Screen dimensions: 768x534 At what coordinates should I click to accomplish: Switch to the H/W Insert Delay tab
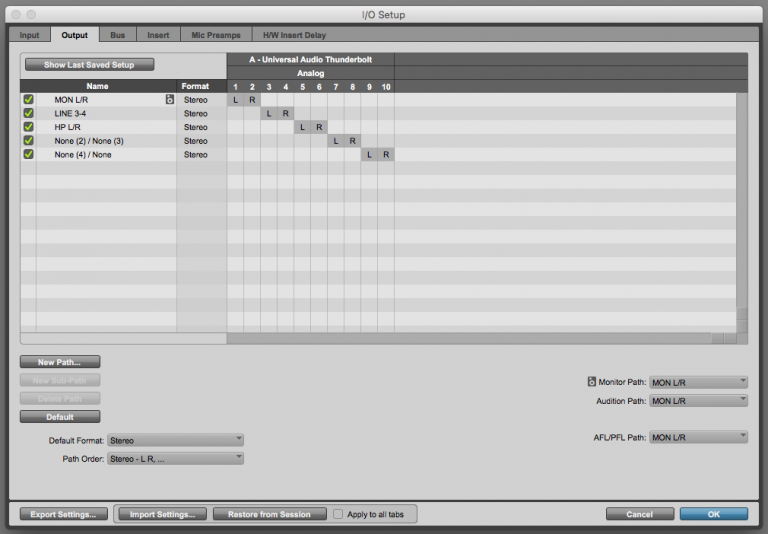pos(294,35)
